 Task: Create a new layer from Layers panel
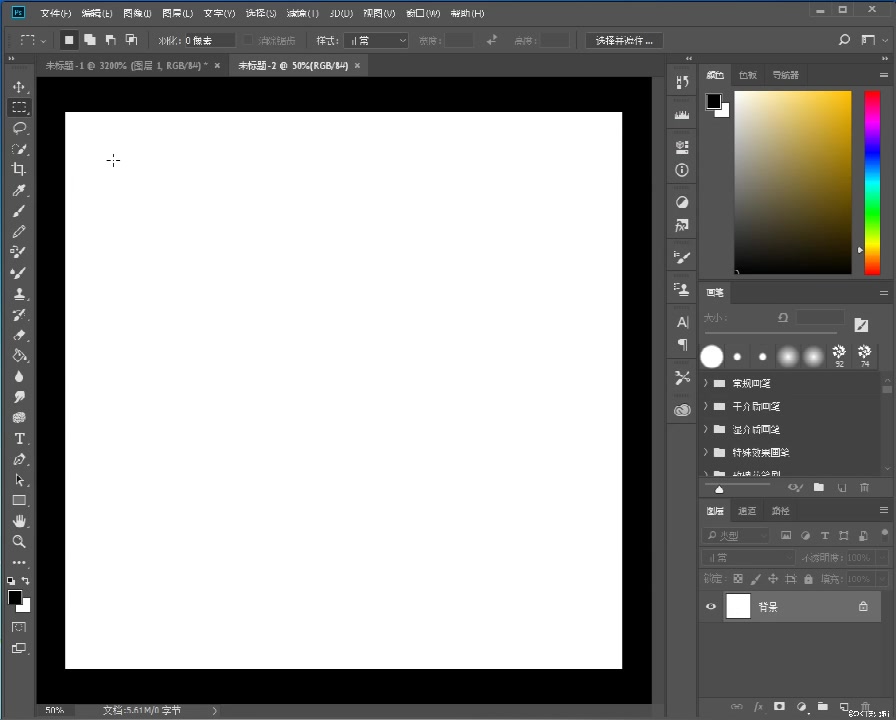click(844, 707)
